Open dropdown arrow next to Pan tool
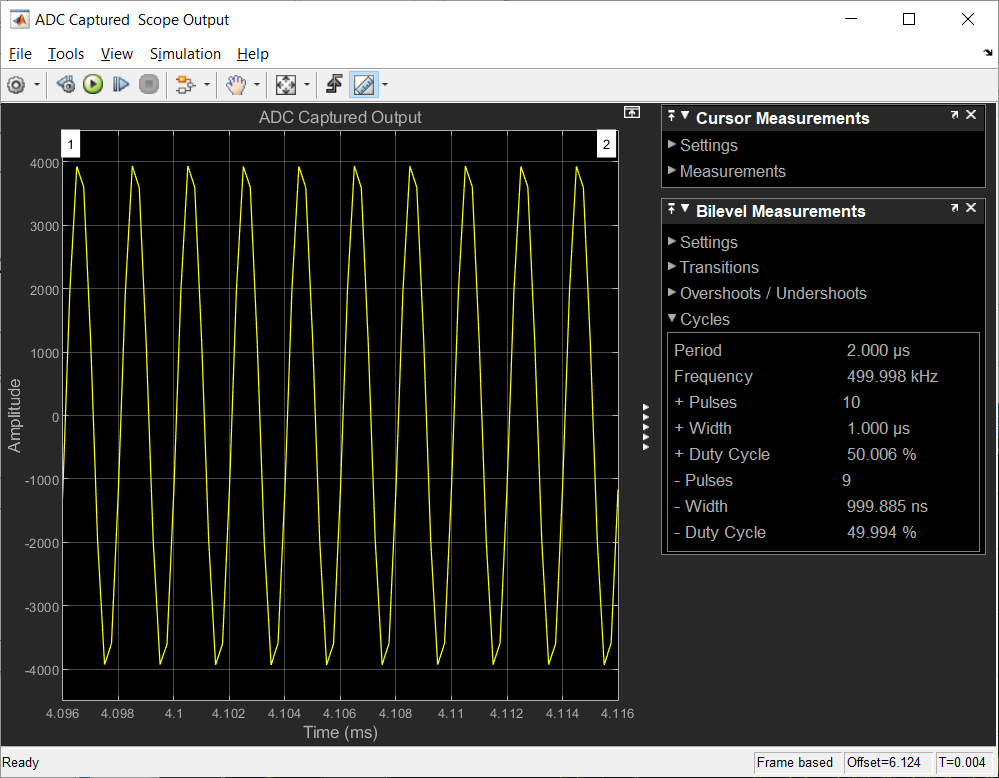999x778 pixels. point(257,85)
